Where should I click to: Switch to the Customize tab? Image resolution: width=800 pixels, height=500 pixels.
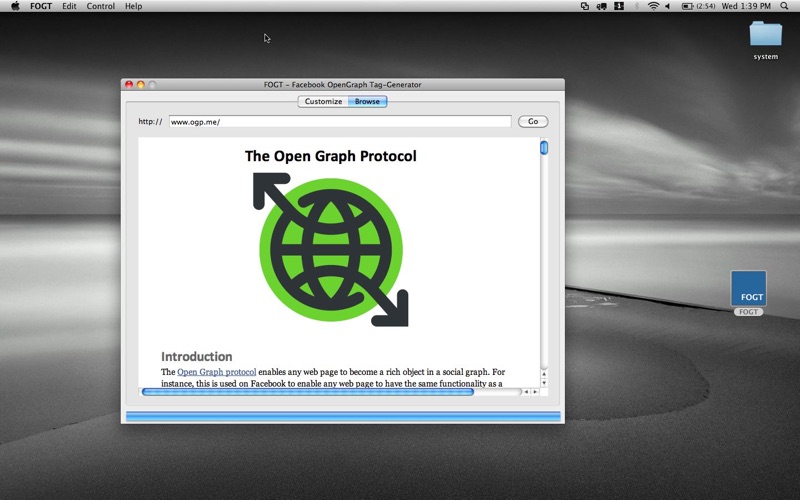[x=323, y=102]
